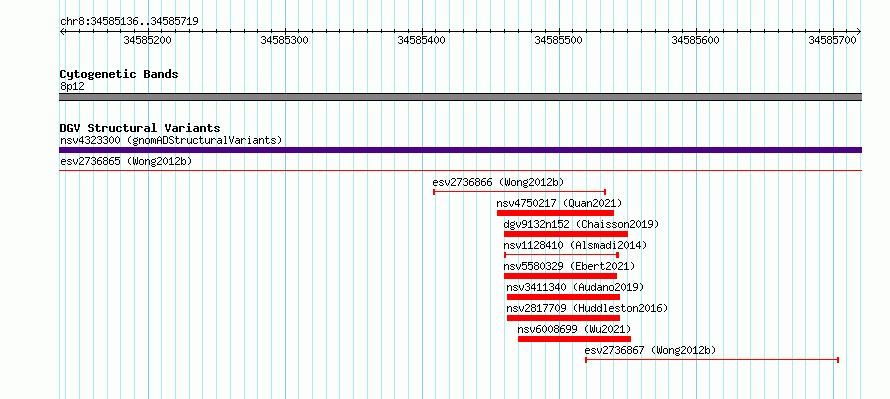Image resolution: width=890 pixels, height=399 pixels.
Task: Click the 8p12 band label
Action: click(72, 87)
